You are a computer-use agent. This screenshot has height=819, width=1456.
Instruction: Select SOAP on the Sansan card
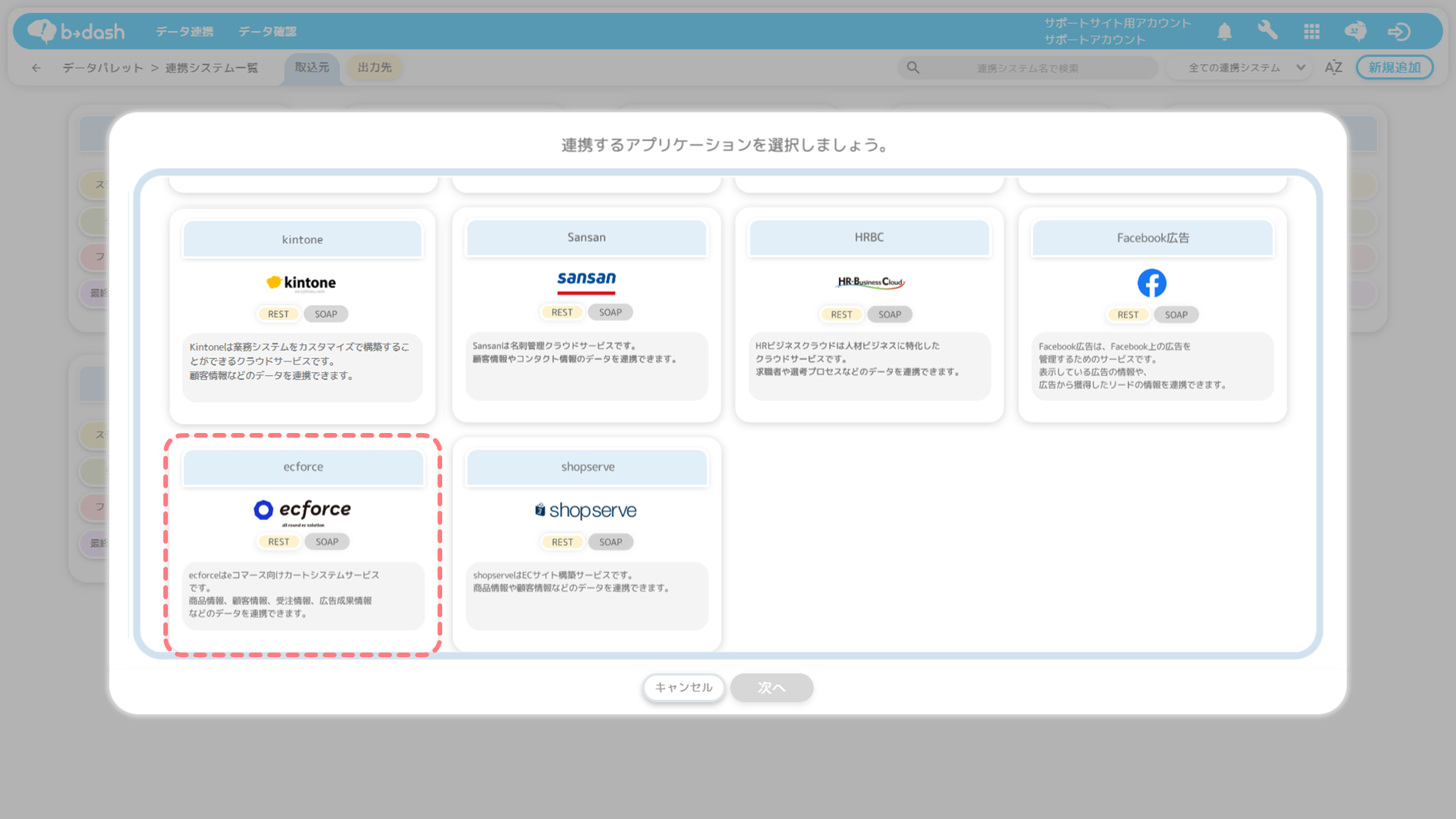point(610,312)
